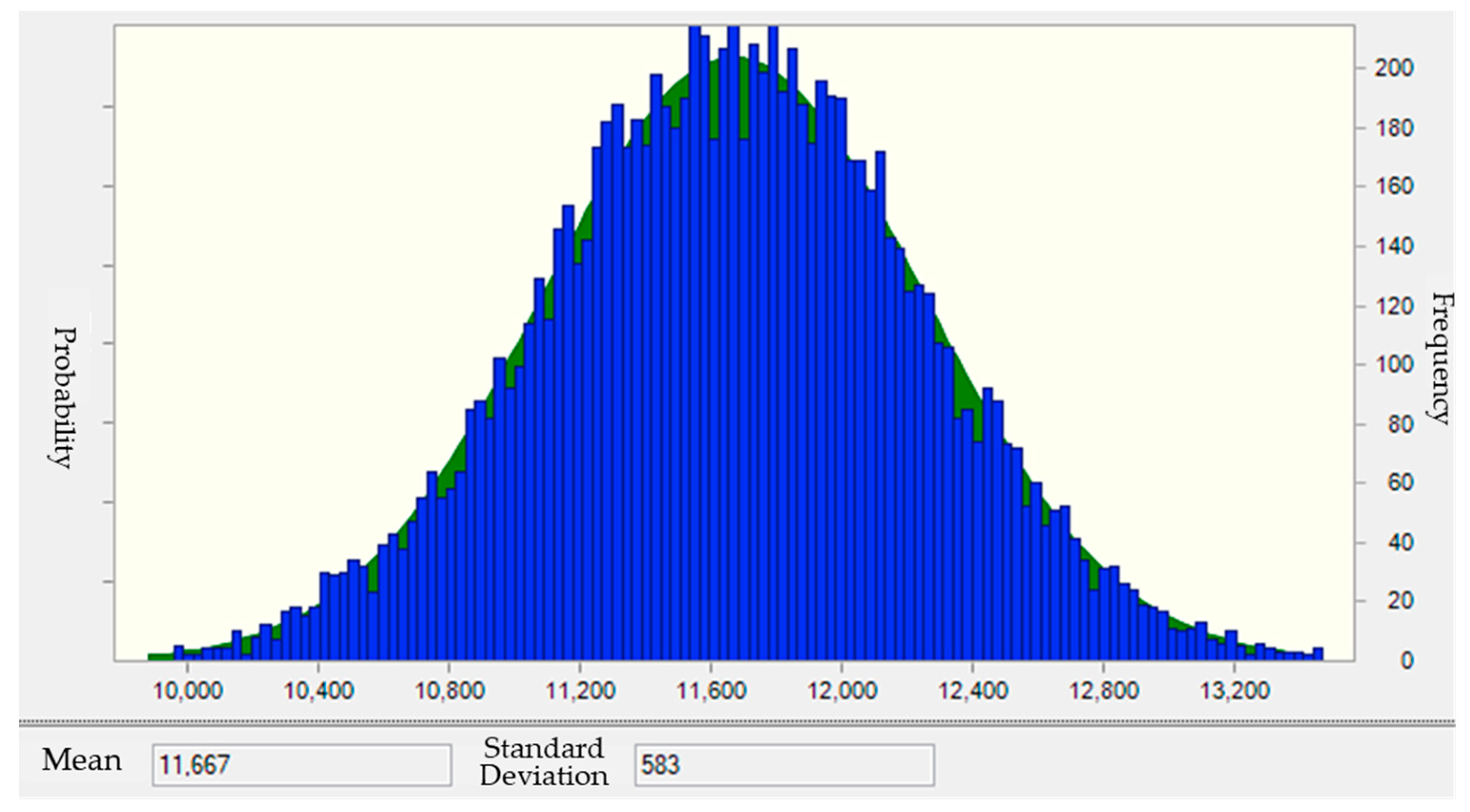Image resolution: width=1470 pixels, height=812 pixels.
Task: Click the Mean text label
Action: (x=82, y=761)
